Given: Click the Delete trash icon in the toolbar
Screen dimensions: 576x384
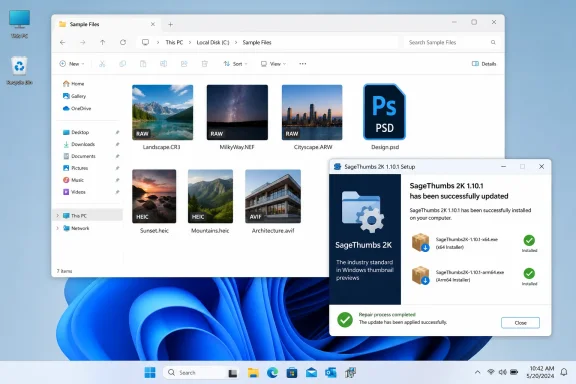Looking at the screenshot, I should [x=205, y=64].
